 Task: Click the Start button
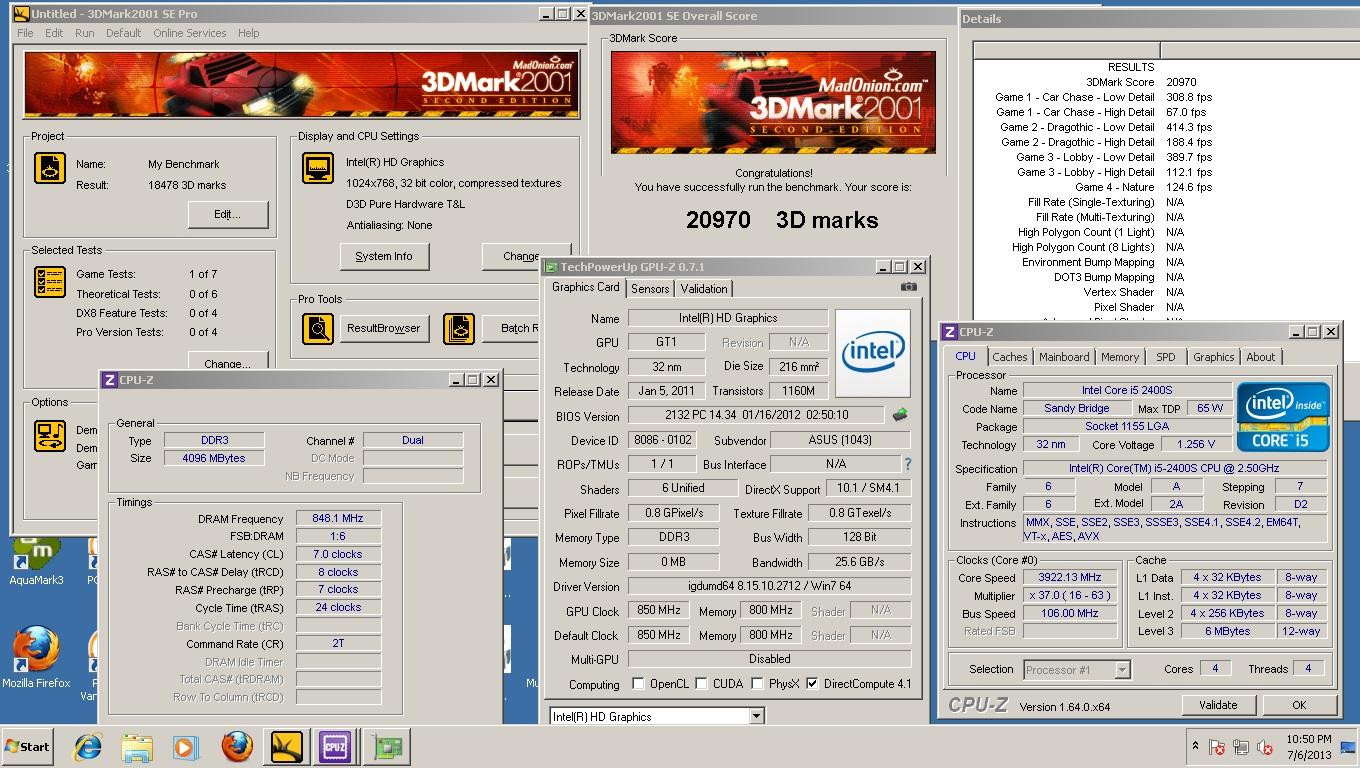click(27, 747)
